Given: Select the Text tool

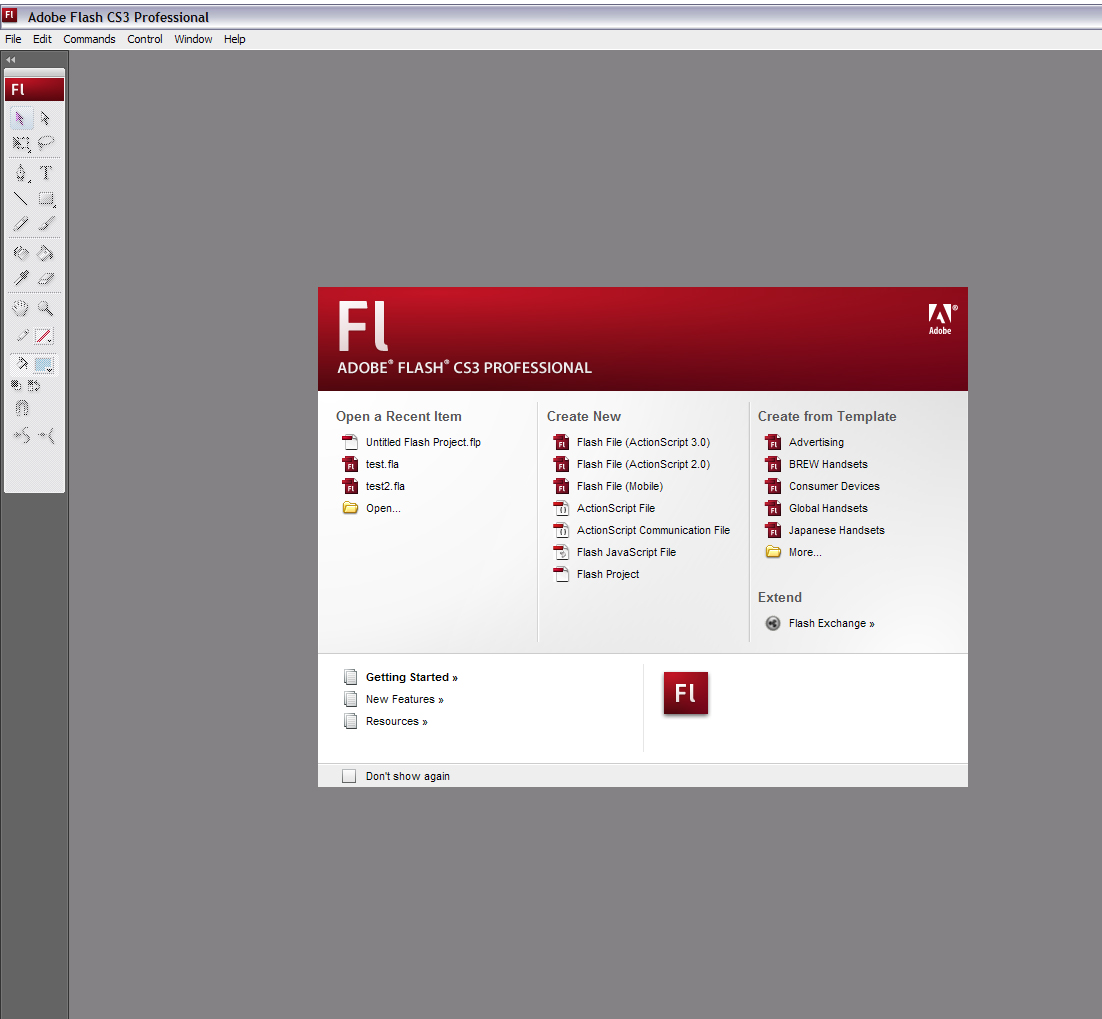Looking at the screenshot, I should (x=46, y=173).
